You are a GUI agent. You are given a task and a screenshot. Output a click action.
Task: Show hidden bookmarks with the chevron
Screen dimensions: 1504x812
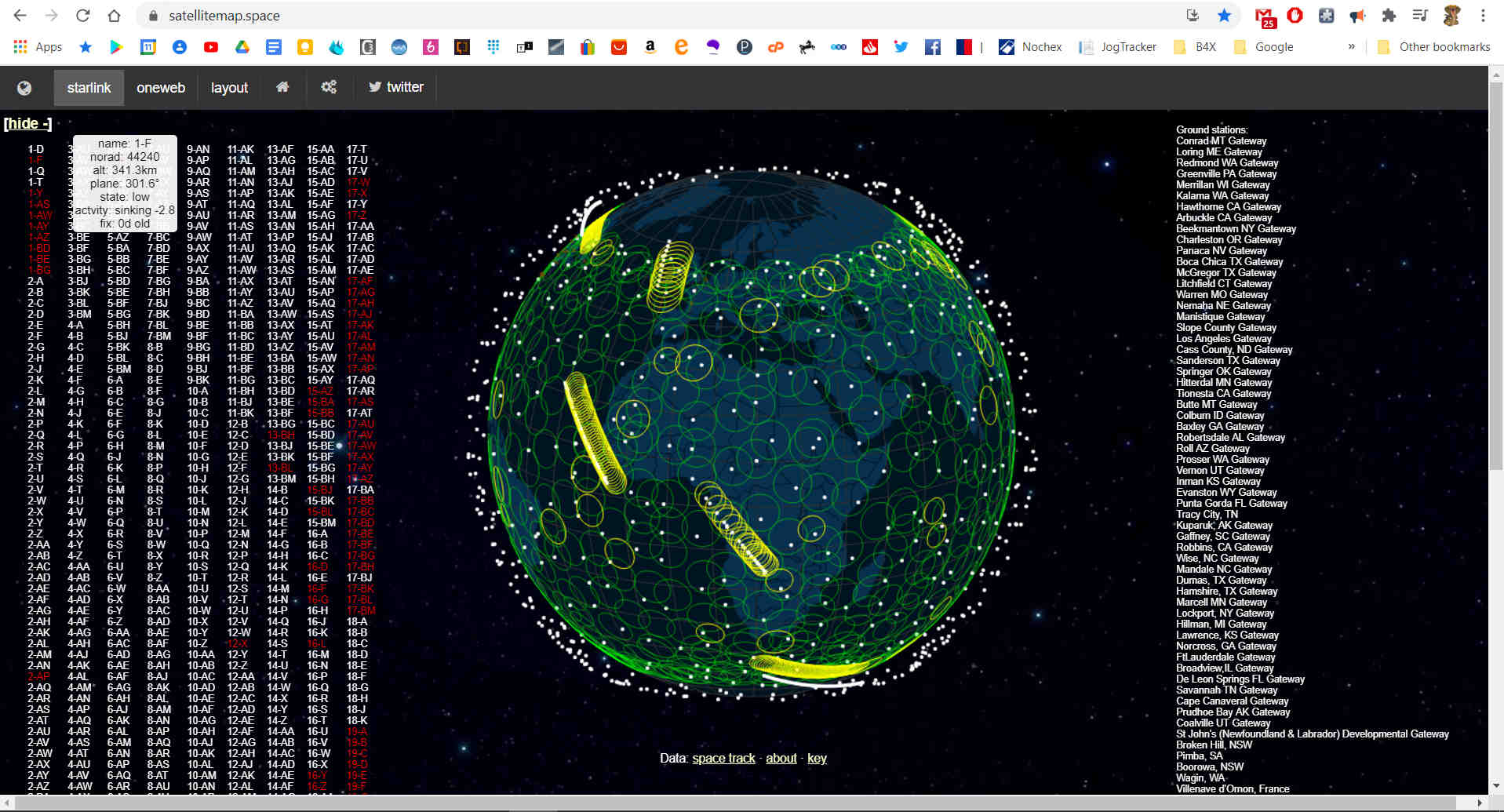point(1351,47)
